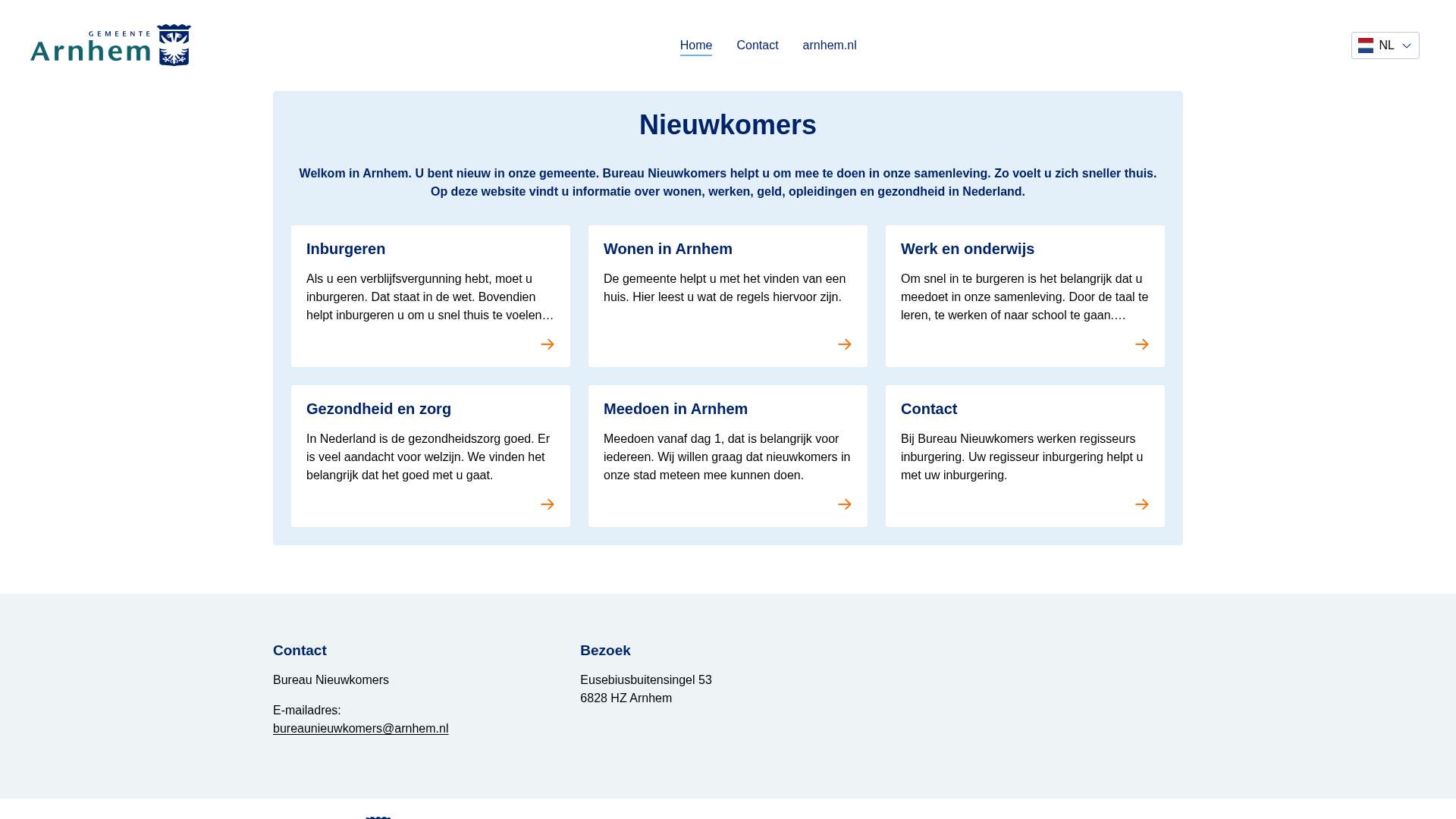Click the arrow icon on Werk en onderwijs card
Screen dimensions: 1456x819
[1142, 344]
